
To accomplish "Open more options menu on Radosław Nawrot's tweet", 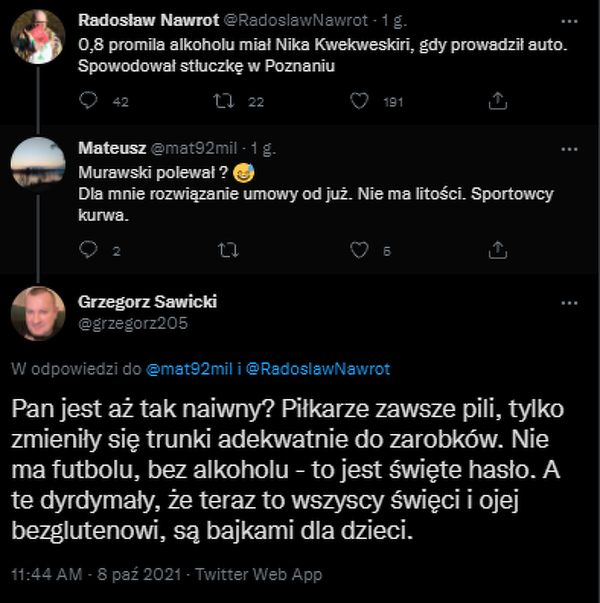I will [x=570, y=18].
